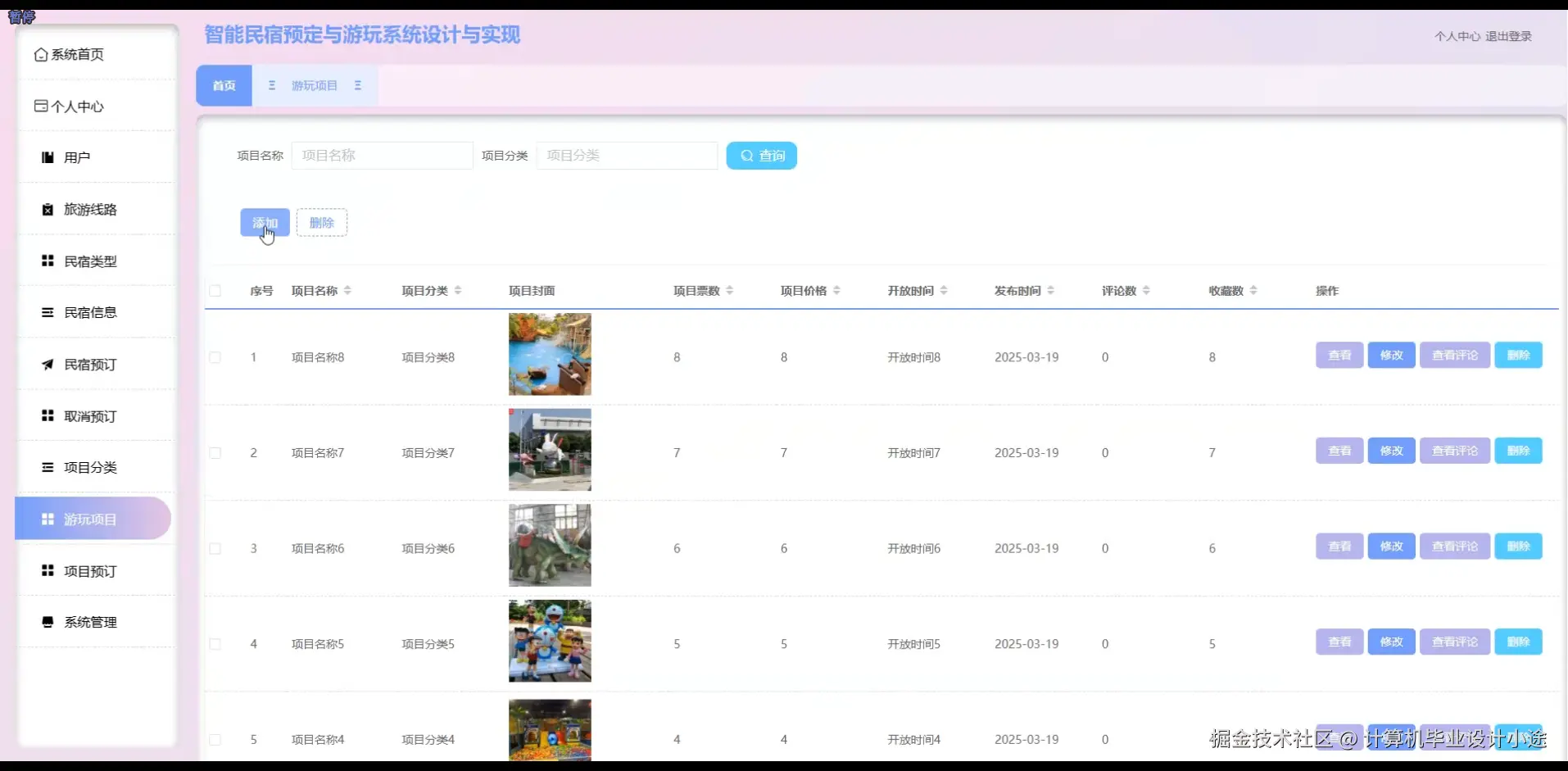The image size is (1568, 771).
Task: Select the 民宿类型 grid icon in sidebar
Action: tap(47, 260)
